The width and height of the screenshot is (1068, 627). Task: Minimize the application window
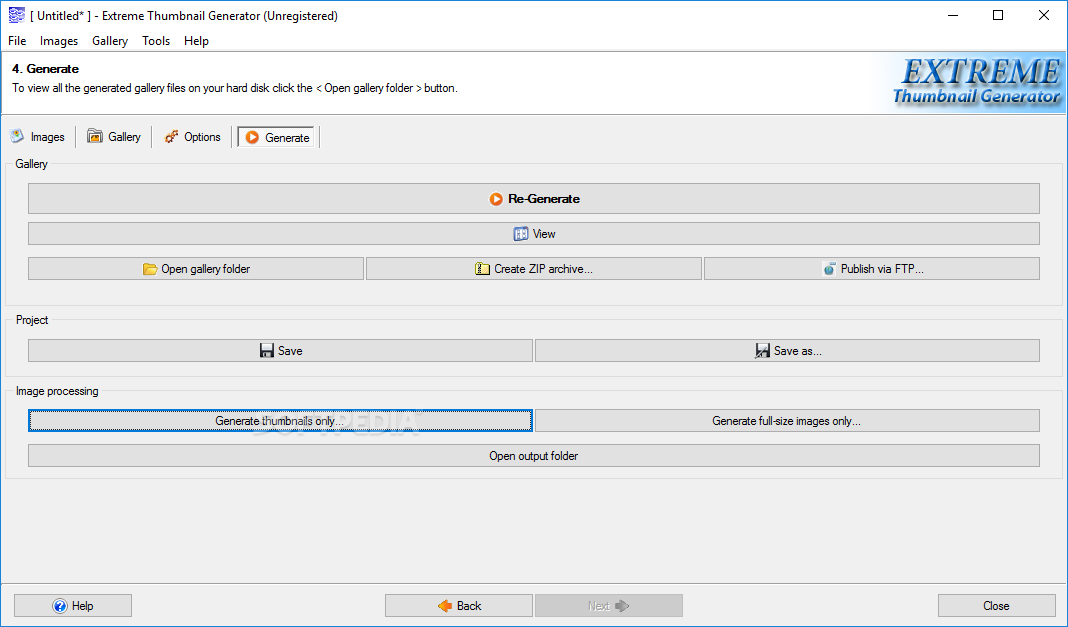coord(953,15)
